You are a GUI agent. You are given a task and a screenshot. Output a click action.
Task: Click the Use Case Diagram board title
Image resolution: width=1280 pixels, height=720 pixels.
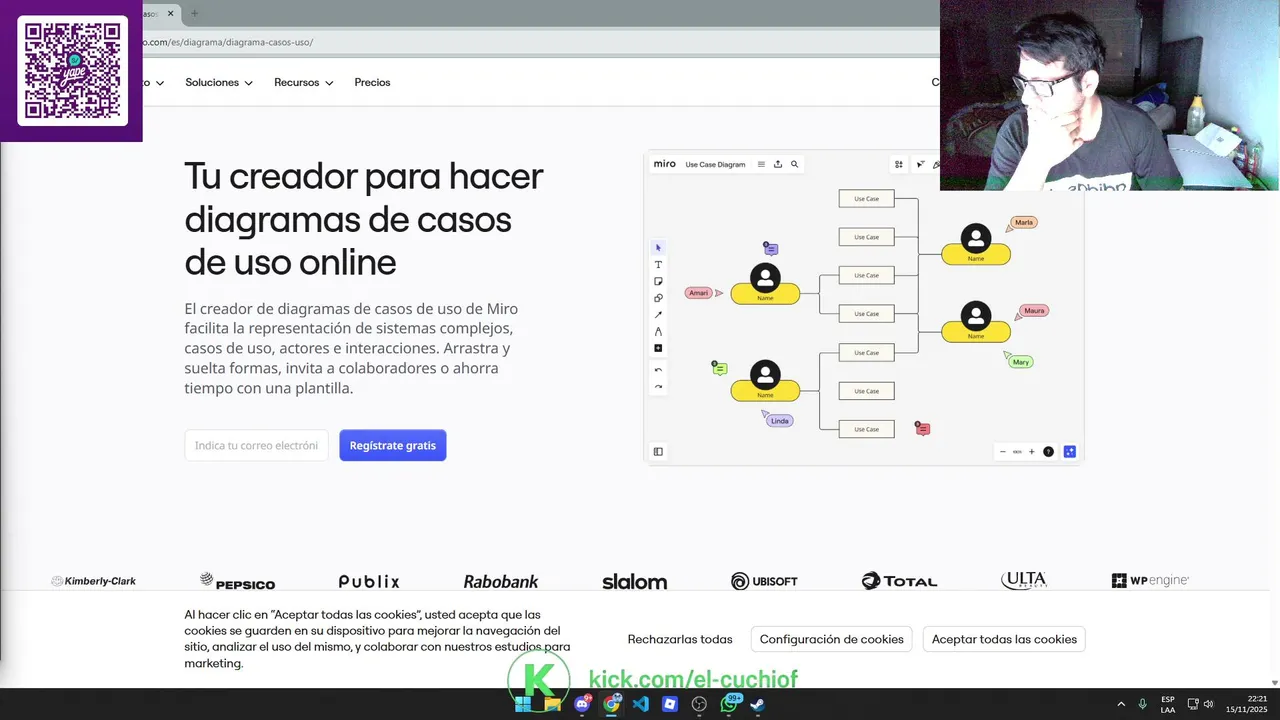point(715,164)
